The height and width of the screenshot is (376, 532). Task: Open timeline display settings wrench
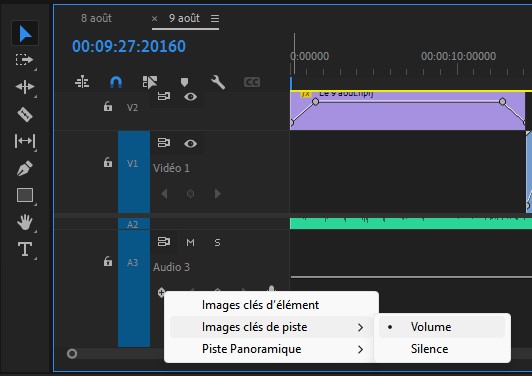[218, 82]
